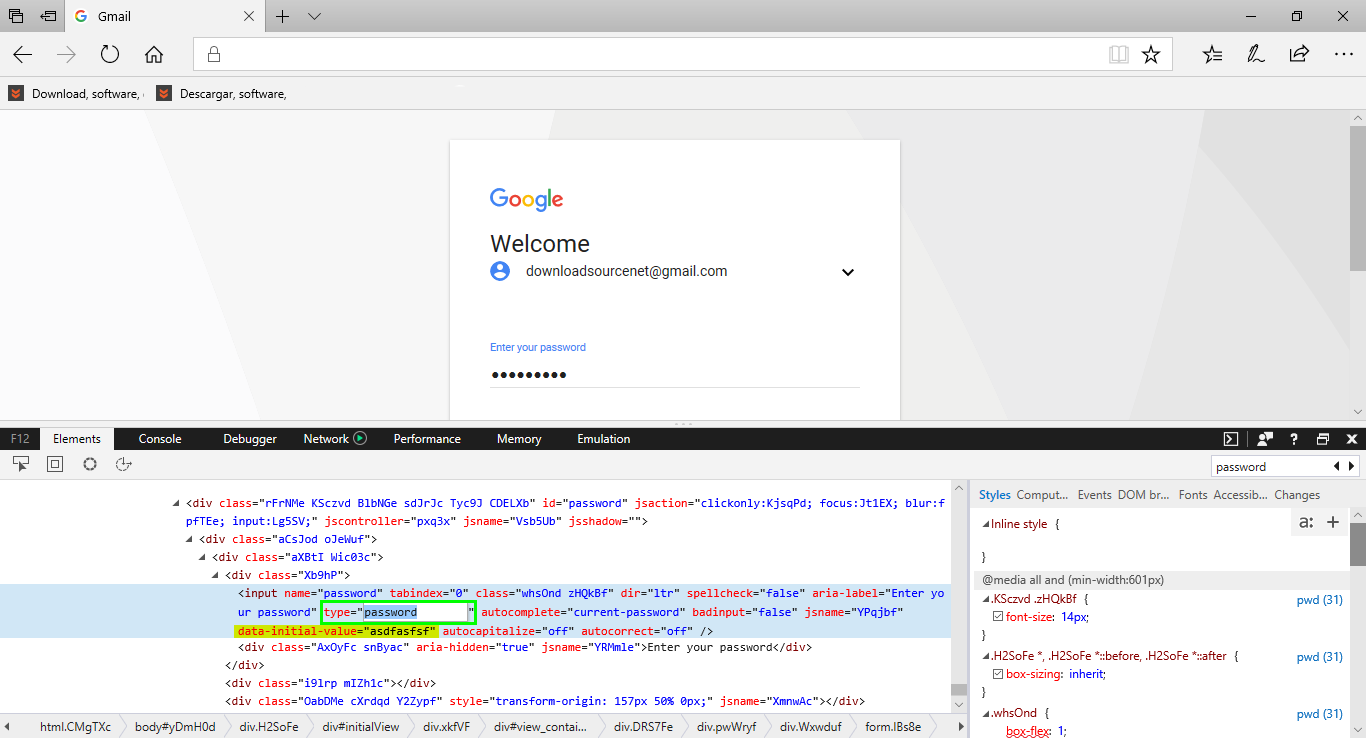This screenshot has width=1366, height=738.
Task: Open a new browser tab
Action: coord(283,16)
